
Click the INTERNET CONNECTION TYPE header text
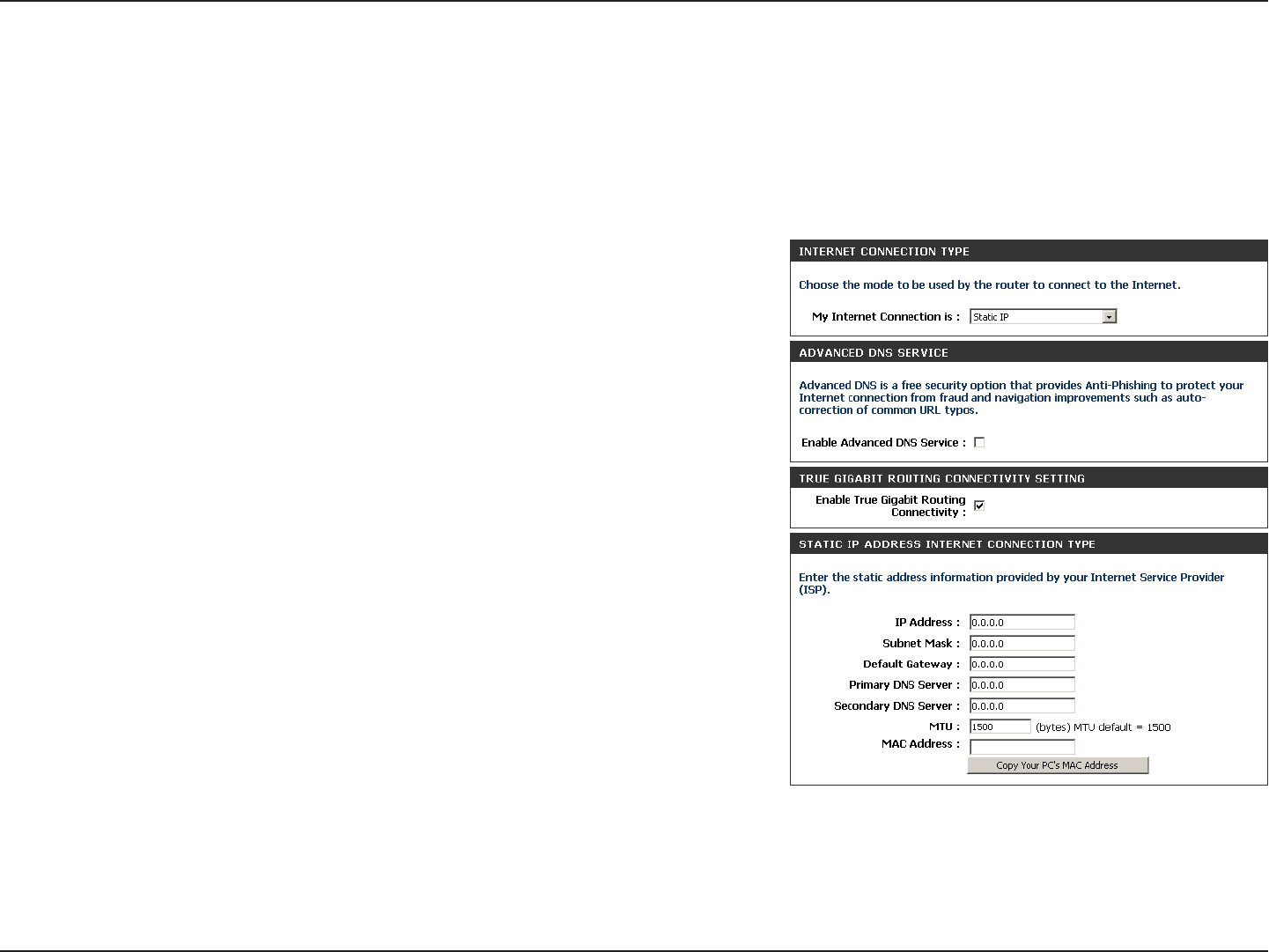884,251
